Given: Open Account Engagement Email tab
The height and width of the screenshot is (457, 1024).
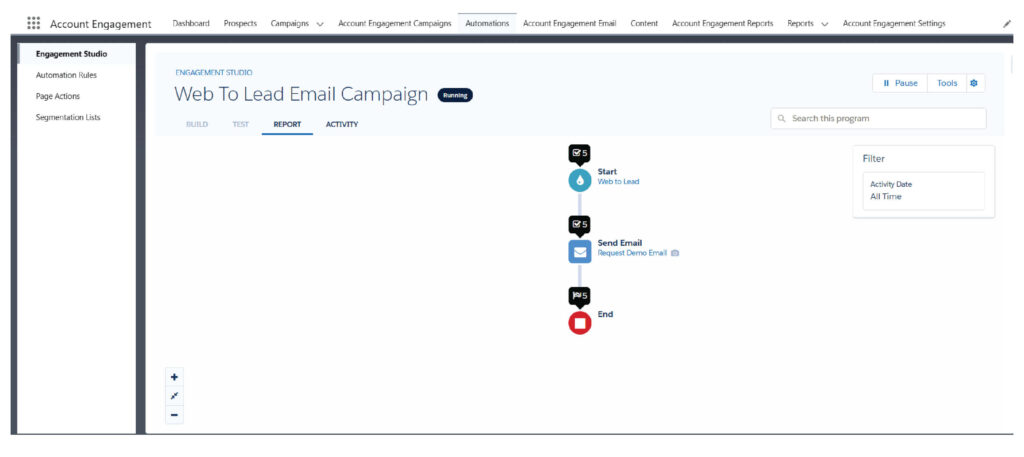Looking at the screenshot, I should coord(569,24).
